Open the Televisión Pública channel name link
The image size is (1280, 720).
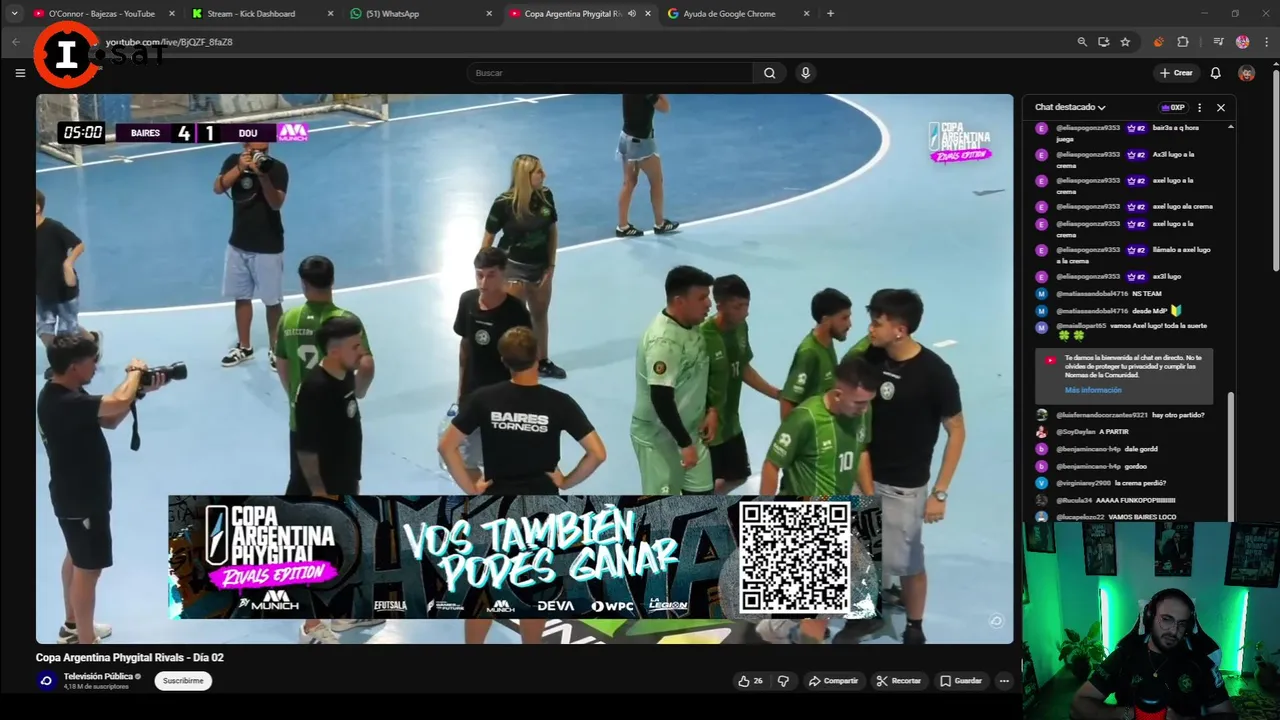tap(99, 676)
